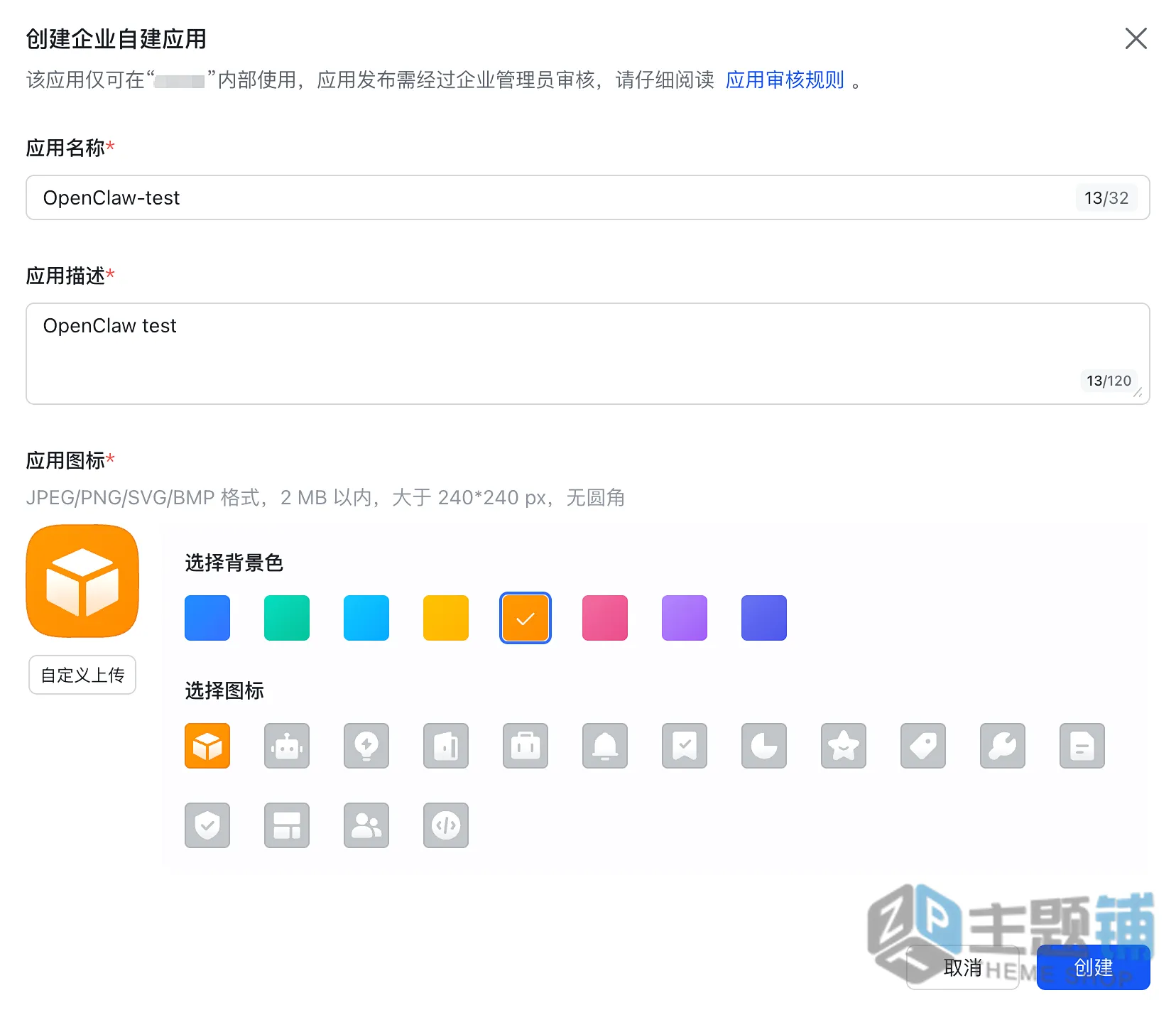Select the price tag app icon
The image size is (1176, 1010).
tap(923, 746)
